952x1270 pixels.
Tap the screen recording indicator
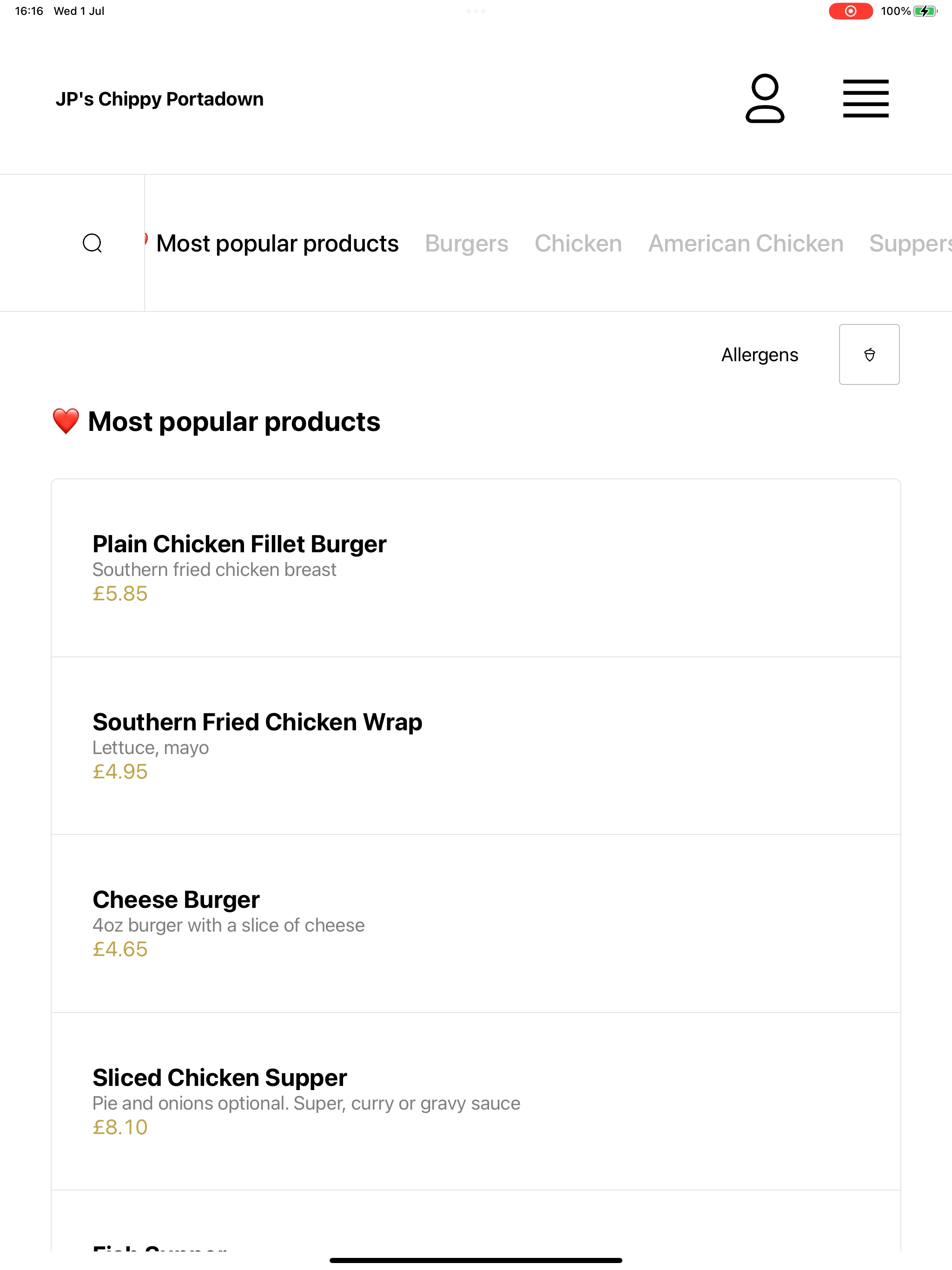click(850, 11)
